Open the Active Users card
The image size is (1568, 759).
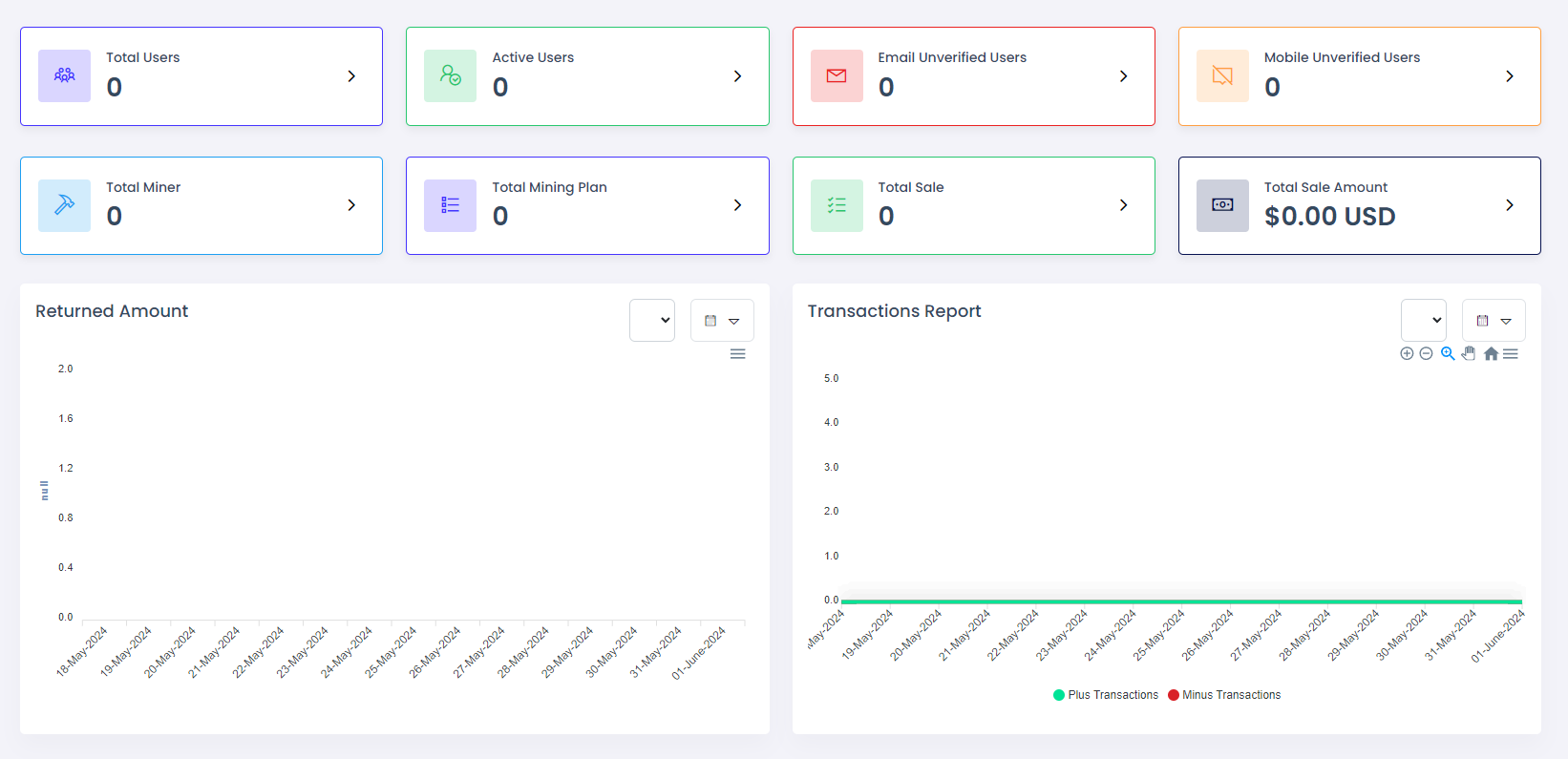click(587, 76)
